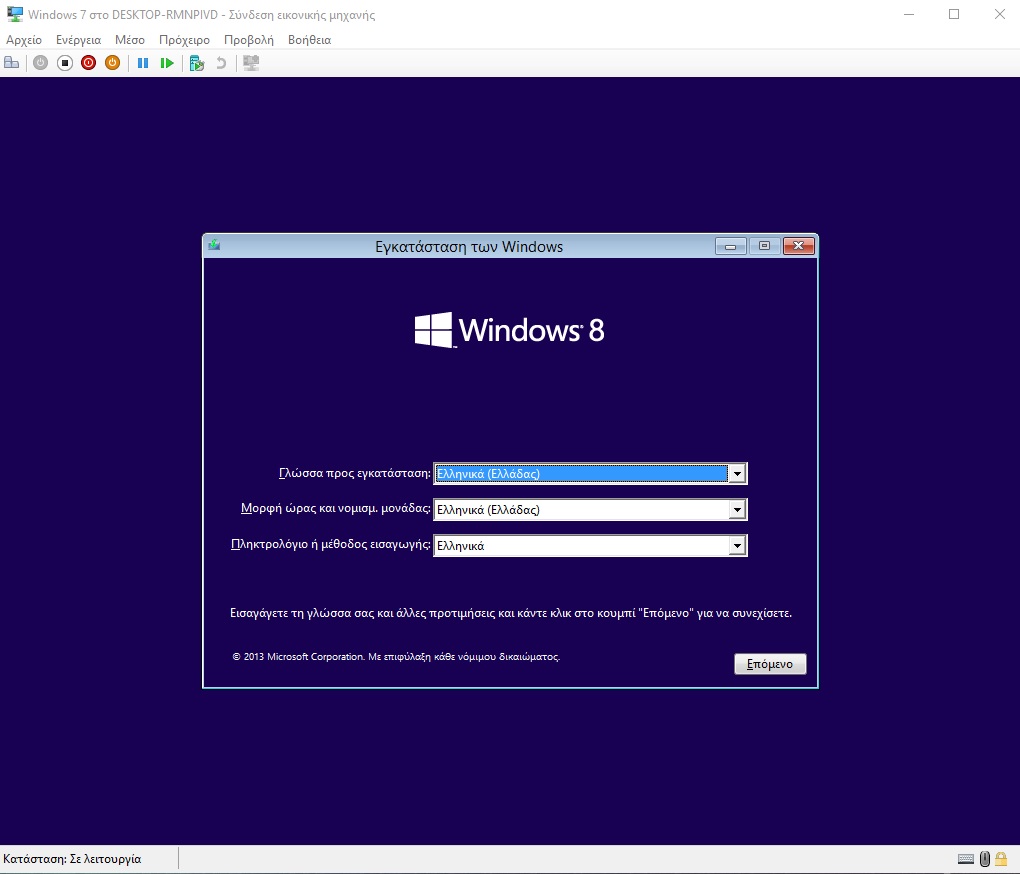1020x874 pixels.
Task: Click the gray Start power icon
Action: (x=40, y=63)
